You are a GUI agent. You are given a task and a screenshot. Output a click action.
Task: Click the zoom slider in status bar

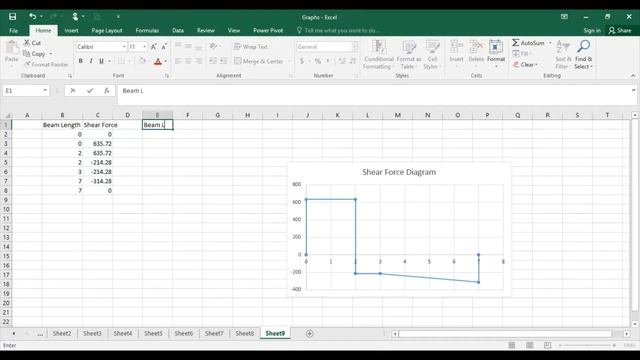[x=588, y=345]
